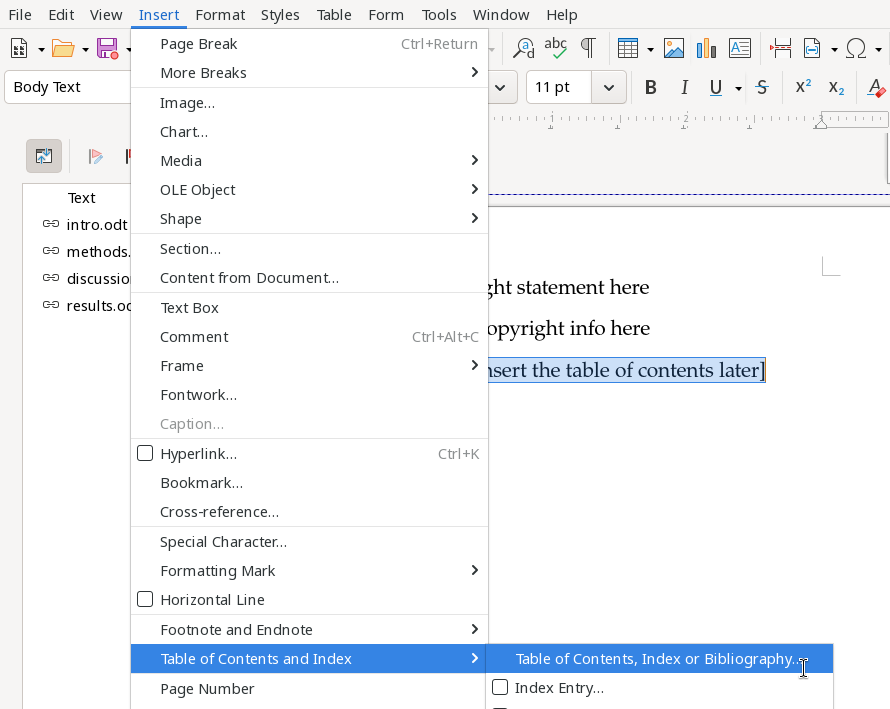Click the Insert Table icon
The height and width of the screenshot is (709, 890).
tap(628, 49)
